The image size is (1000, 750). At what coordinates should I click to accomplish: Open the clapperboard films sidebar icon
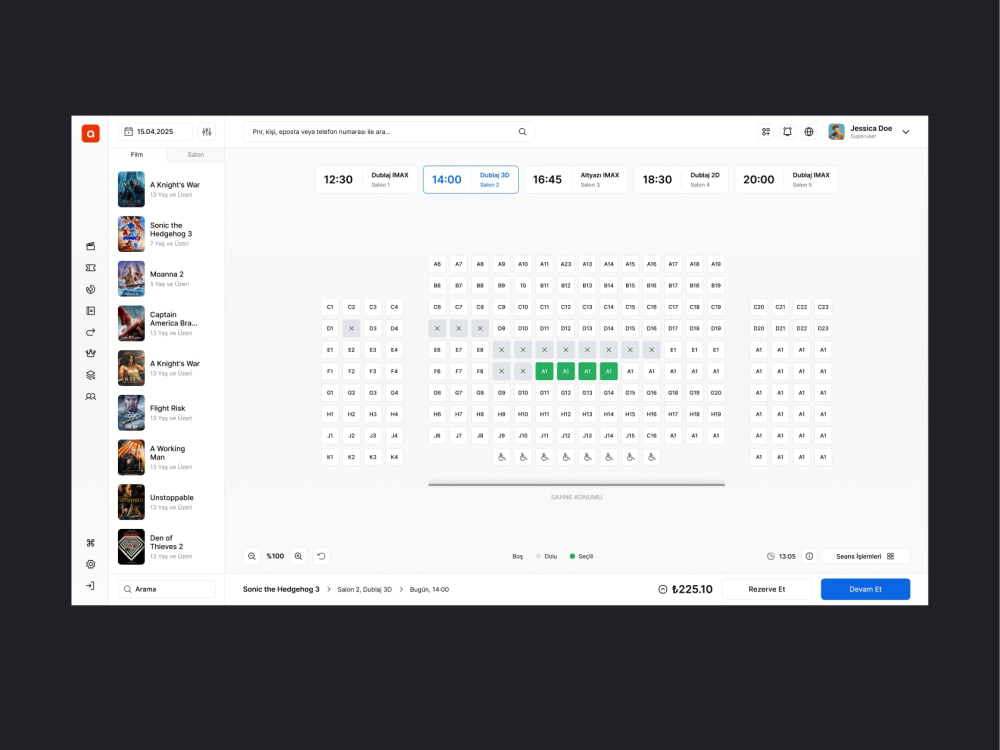(x=91, y=246)
